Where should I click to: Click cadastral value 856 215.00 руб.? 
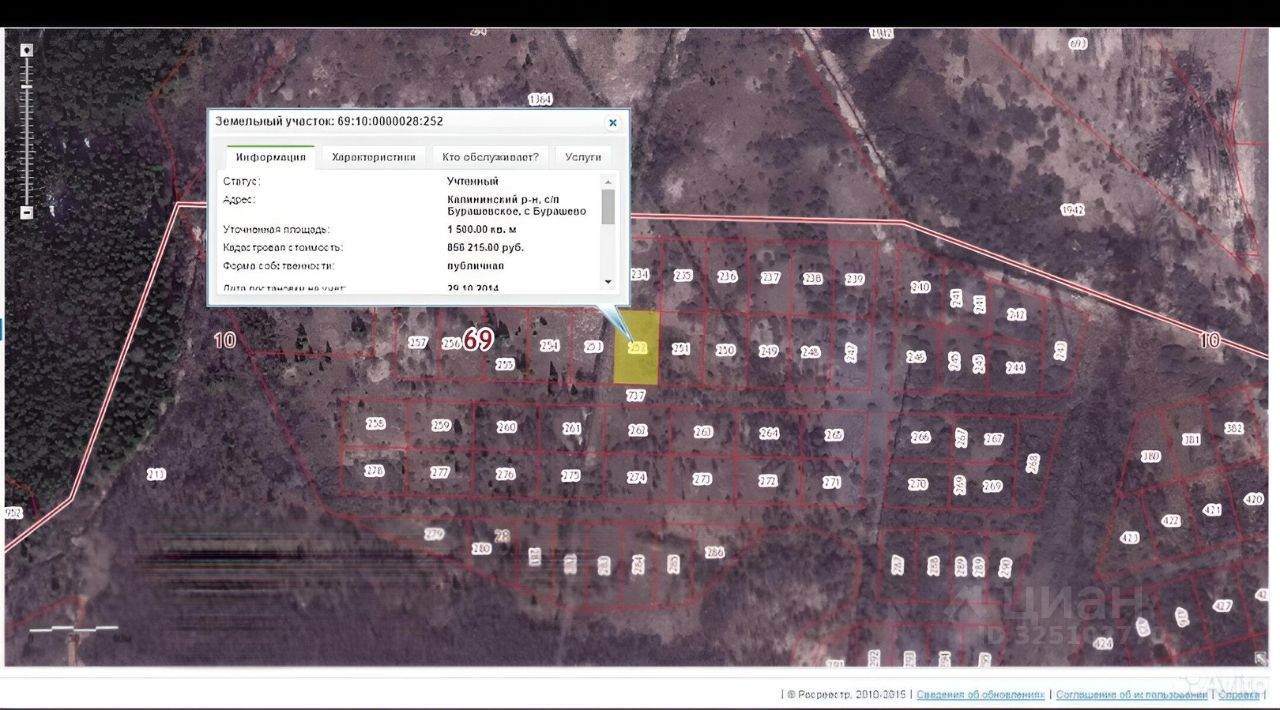[485, 247]
